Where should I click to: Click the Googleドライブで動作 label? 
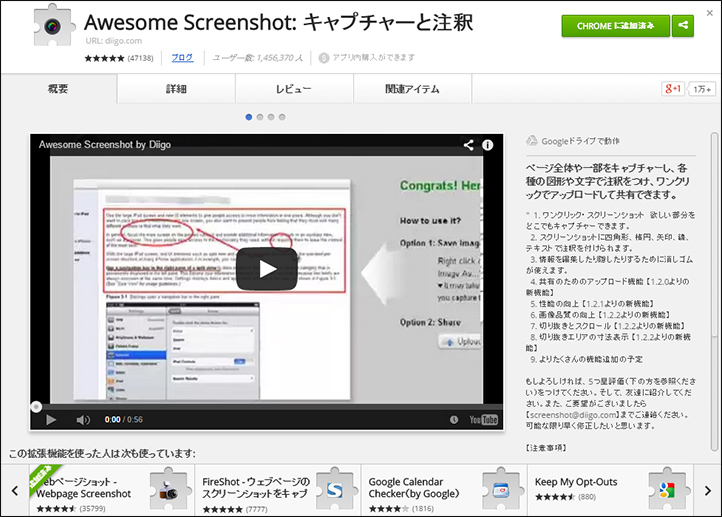580,141
